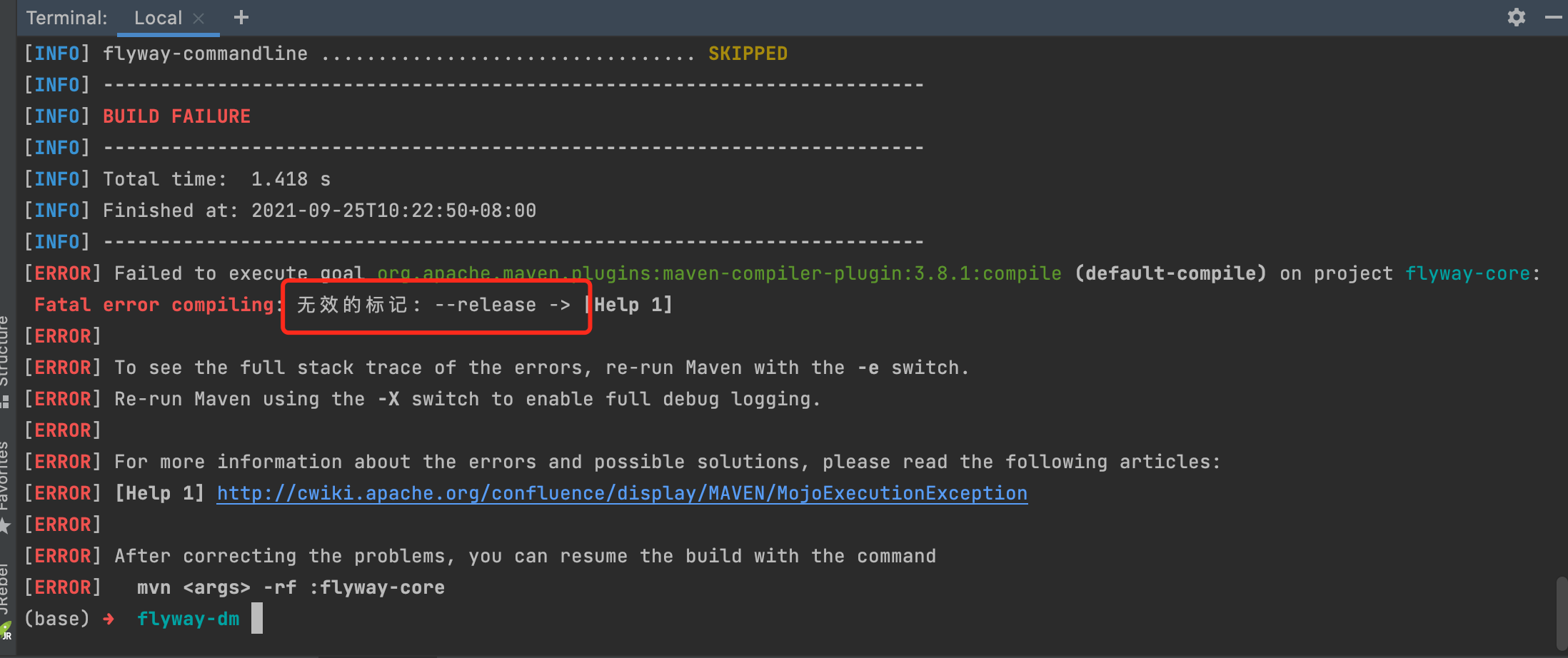The width and height of the screenshot is (1568, 658).
Task: Click 'After correcting the problems' line
Action: click(525, 556)
